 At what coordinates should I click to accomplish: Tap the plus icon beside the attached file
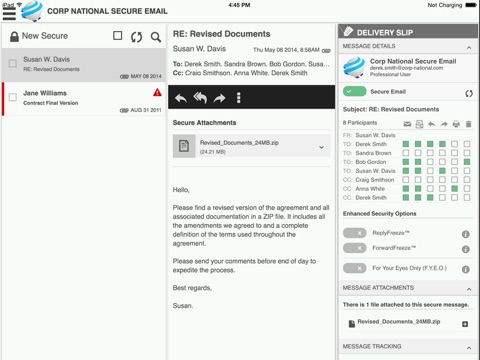point(465,324)
